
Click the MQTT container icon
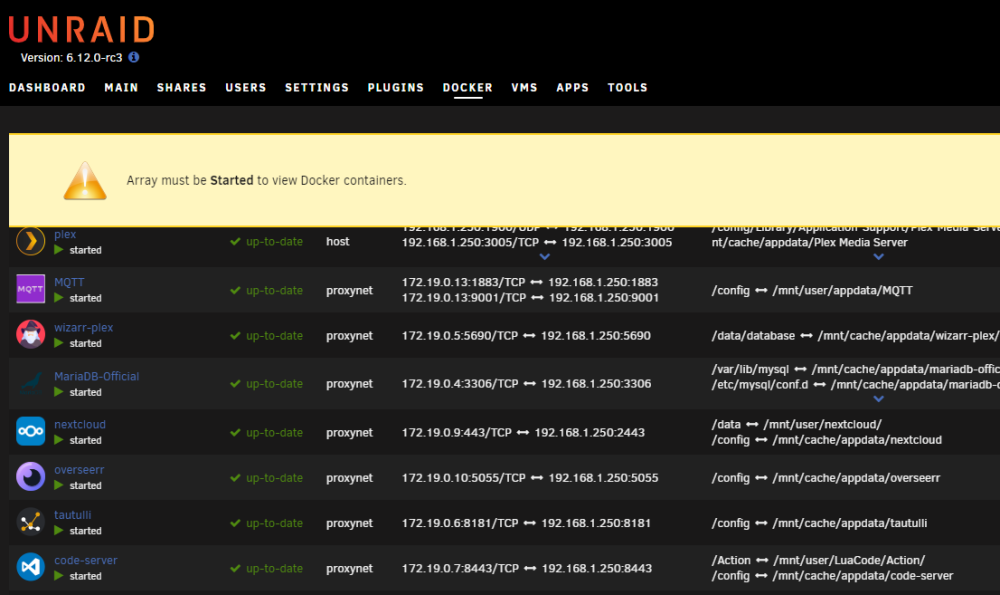(x=31, y=289)
